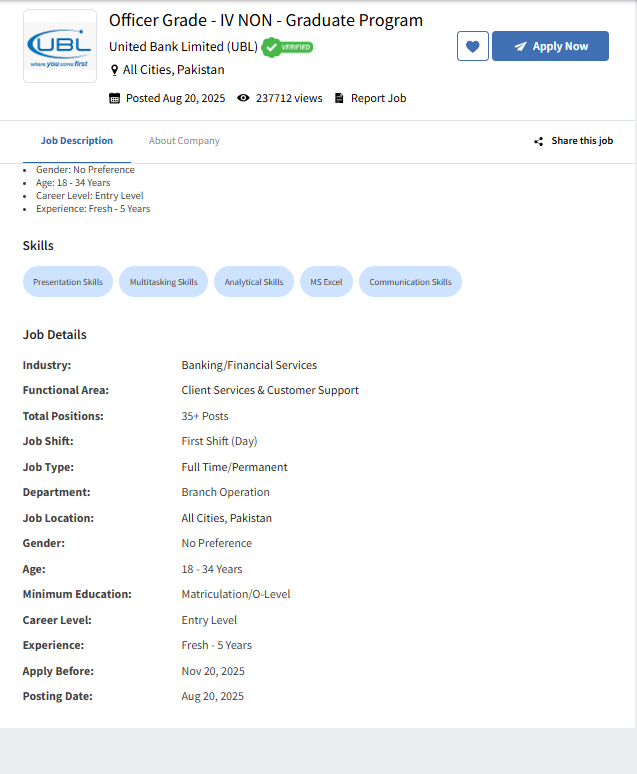Click the Officer Grade - IV job title
The width and height of the screenshot is (637, 774).
266,20
